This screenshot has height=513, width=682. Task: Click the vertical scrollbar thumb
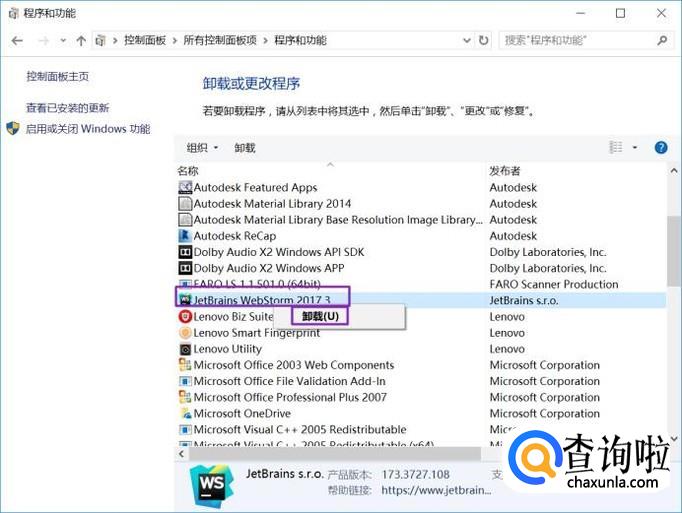point(674,251)
